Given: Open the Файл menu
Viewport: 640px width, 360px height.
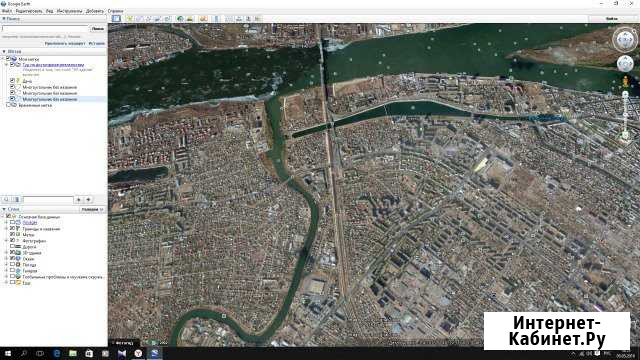Looking at the screenshot, I should click(x=7, y=11).
